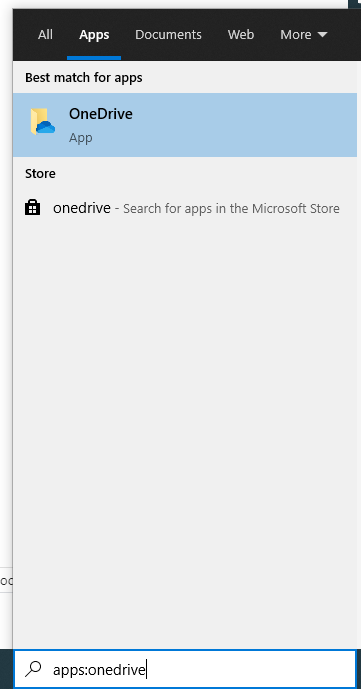Viewport: 361px width, 689px height.
Task: Click the Microsoft Store shopping bag icon
Action: [32, 207]
